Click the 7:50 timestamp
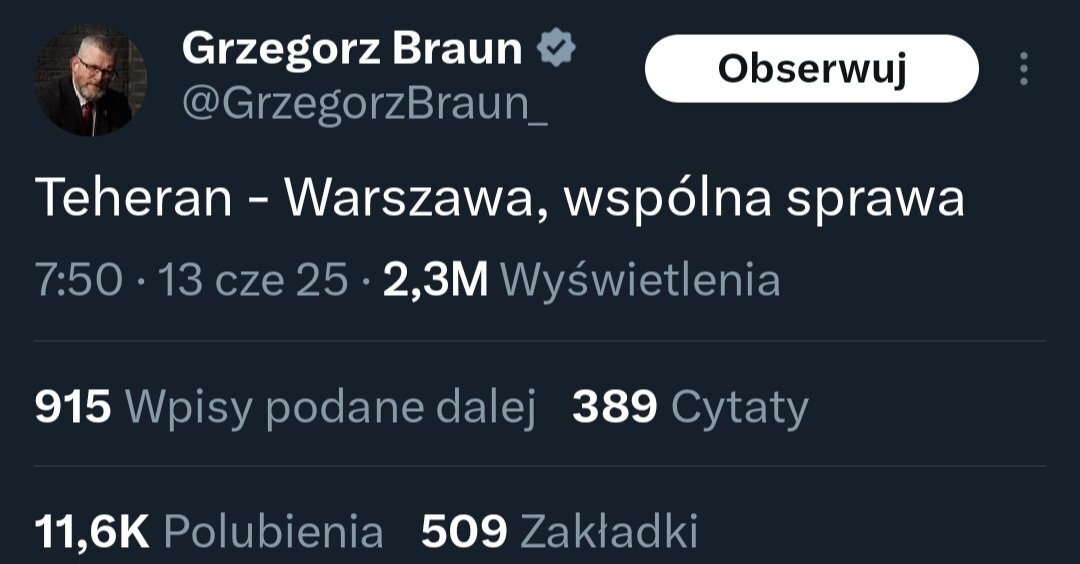The height and width of the screenshot is (564, 1080). 79,280
